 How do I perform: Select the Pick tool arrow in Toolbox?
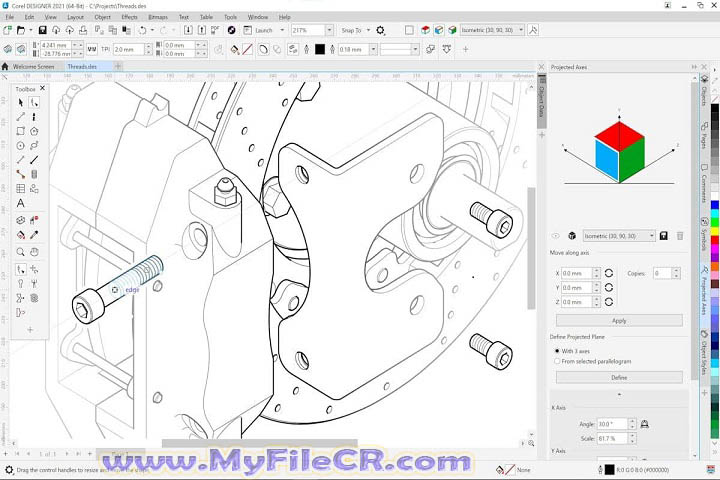click(x=21, y=102)
